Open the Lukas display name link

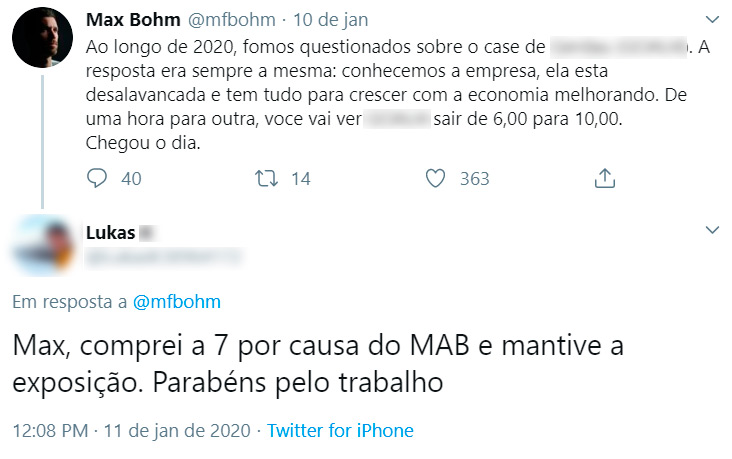[111, 232]
